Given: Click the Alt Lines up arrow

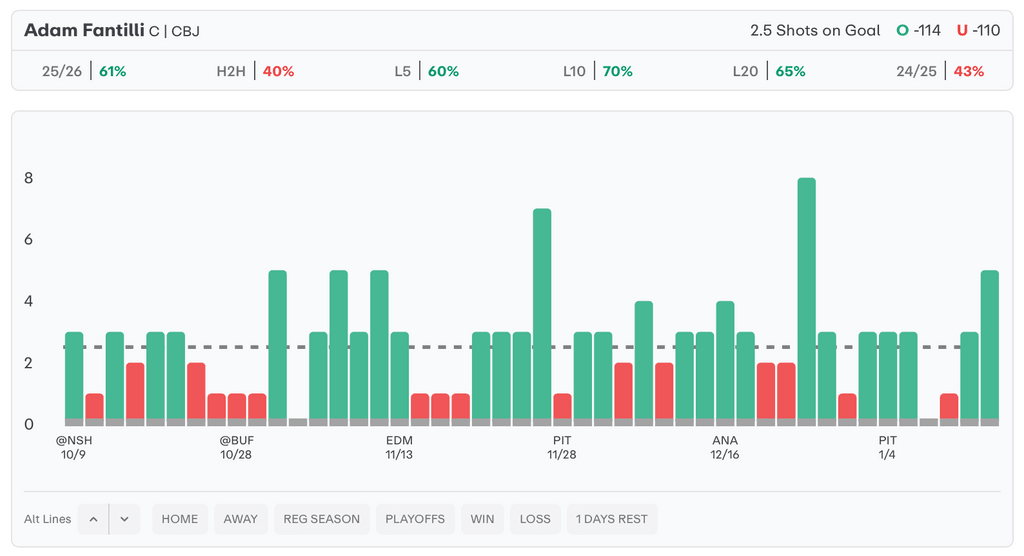Looking at the screenshot, I should tap(93, 519).
